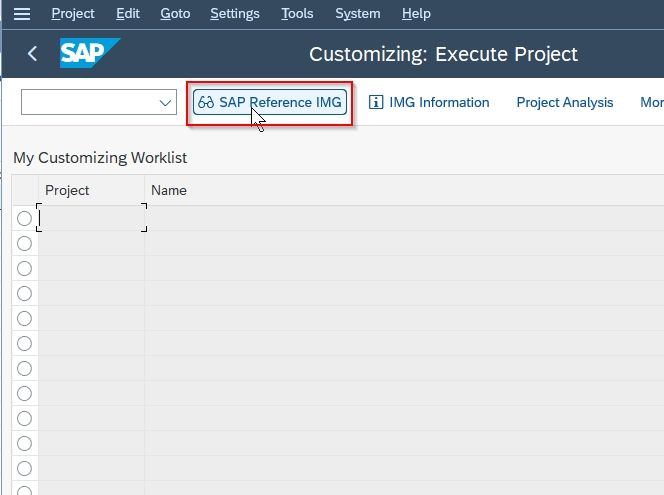Click the Project column header
664x495 pixels.
coord(91,191)
